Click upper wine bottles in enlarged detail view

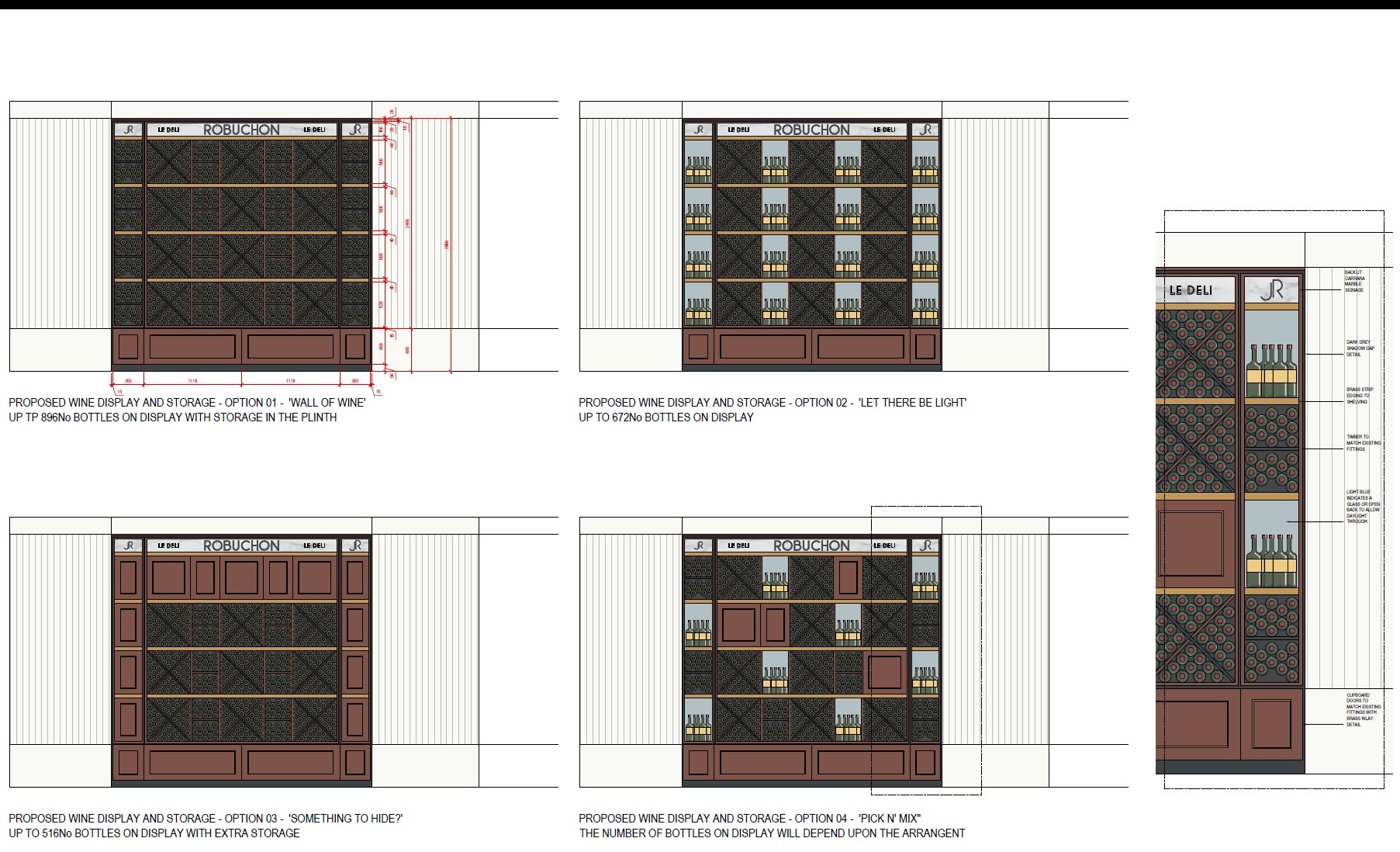1271,371
